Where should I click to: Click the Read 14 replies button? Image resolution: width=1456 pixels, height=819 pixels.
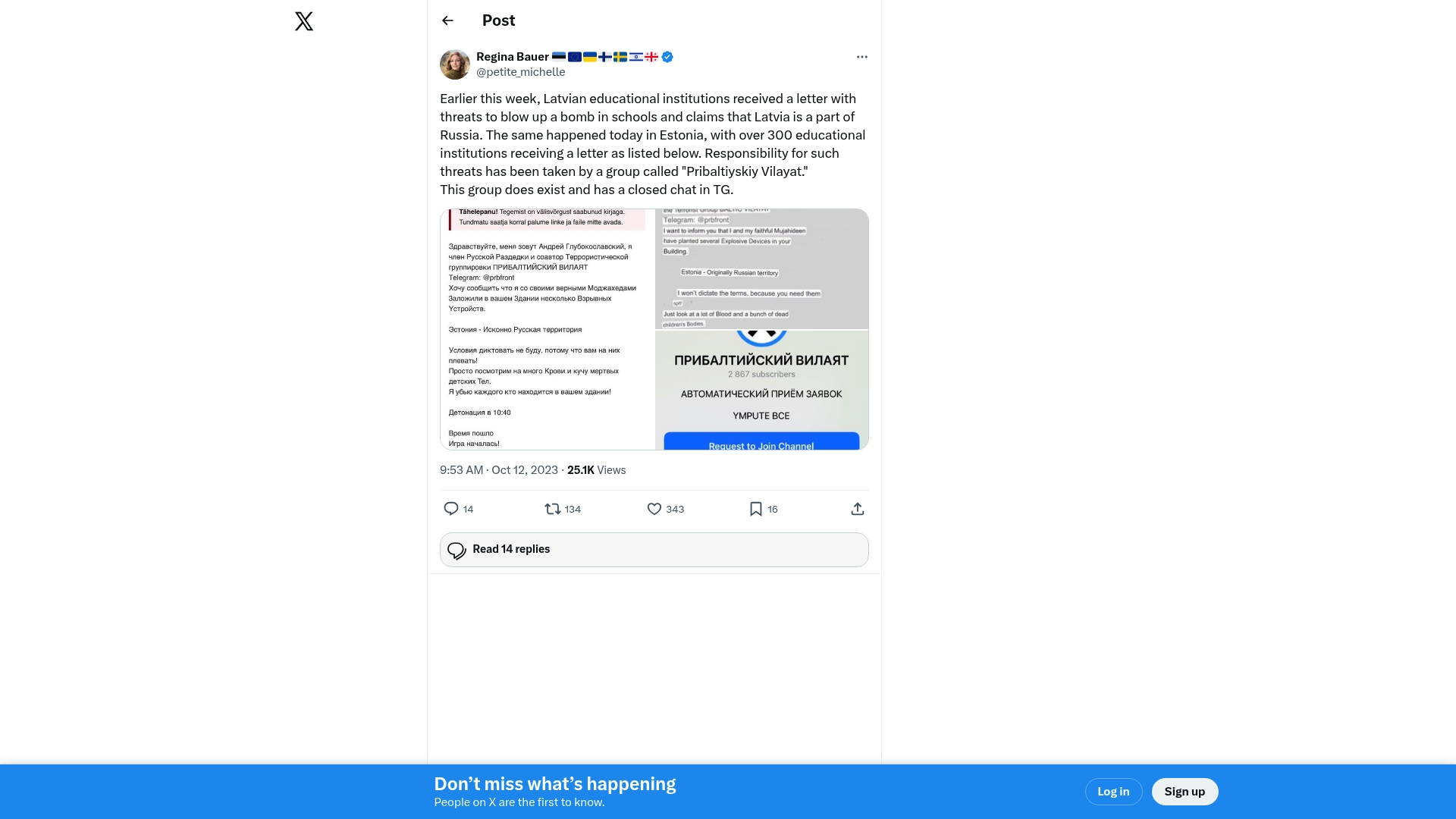point(654,550)
